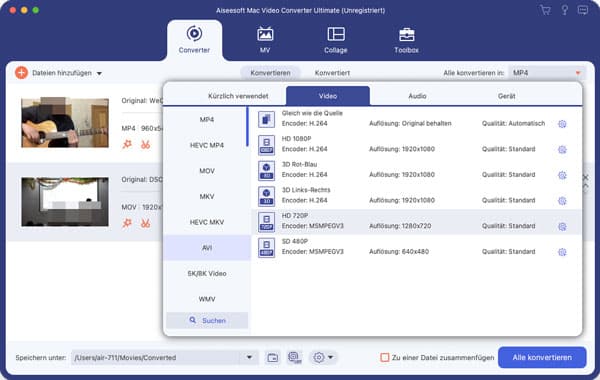
Task: Choose HEVC MKV in the format list
Action: click(207, 222)
